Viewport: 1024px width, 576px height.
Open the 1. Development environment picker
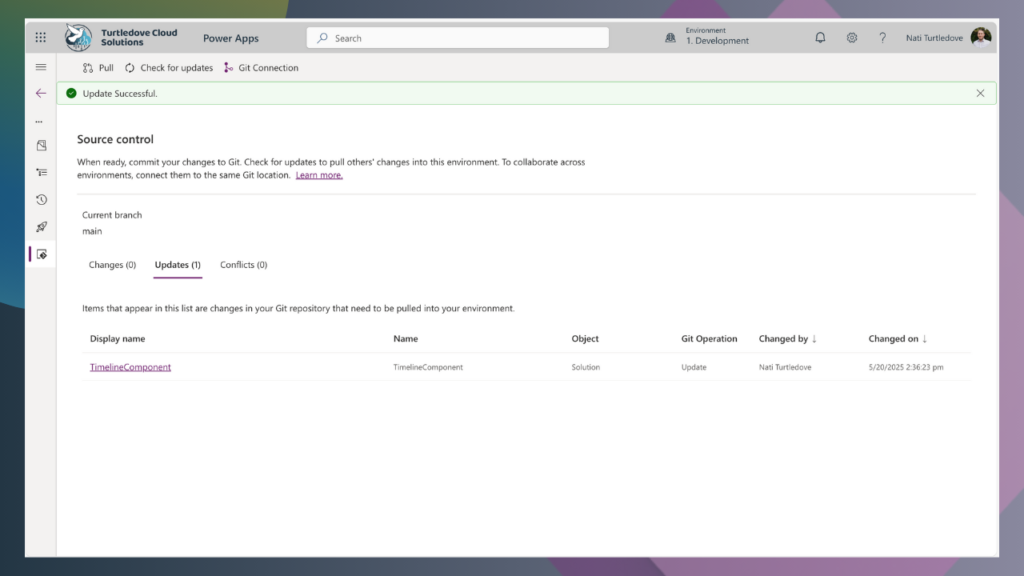pos(718,37)
